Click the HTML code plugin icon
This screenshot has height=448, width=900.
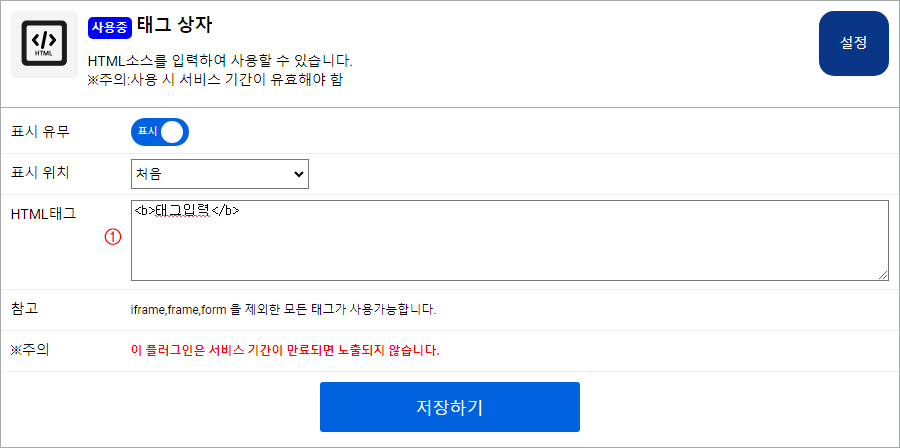point(44,44)
